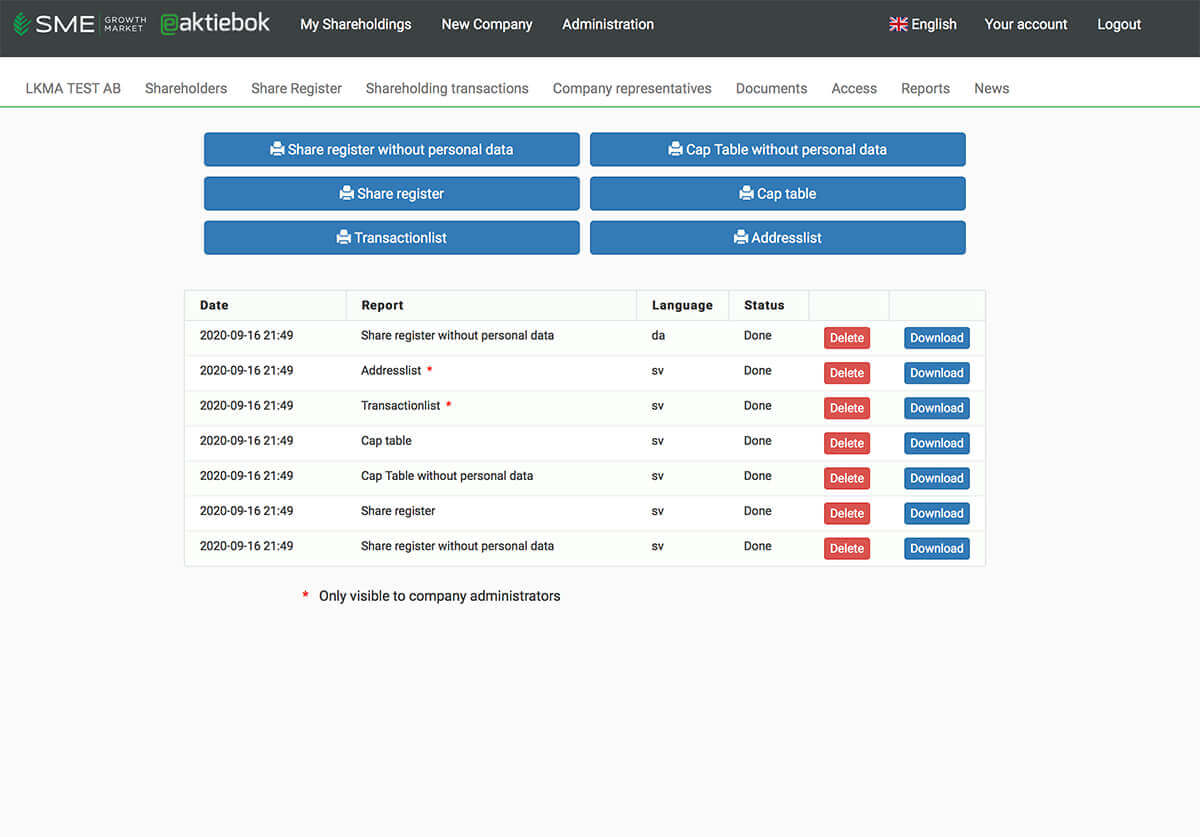Open the News tab
Image resolution: width=1200 pixels, height=837 pixels.
[x=991, y=88]
